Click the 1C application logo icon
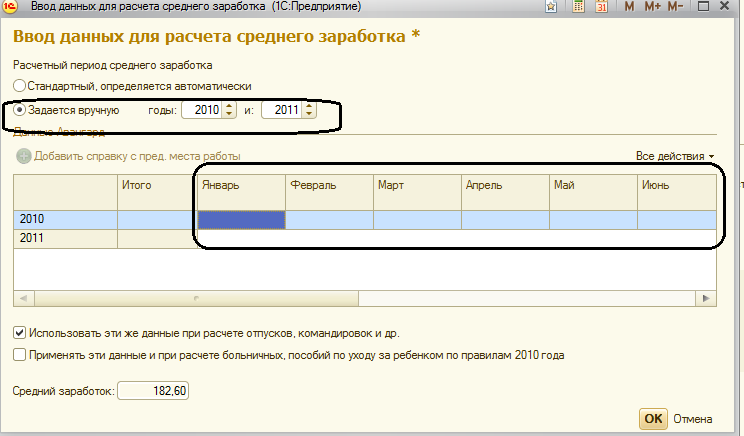 click(9, 6)
